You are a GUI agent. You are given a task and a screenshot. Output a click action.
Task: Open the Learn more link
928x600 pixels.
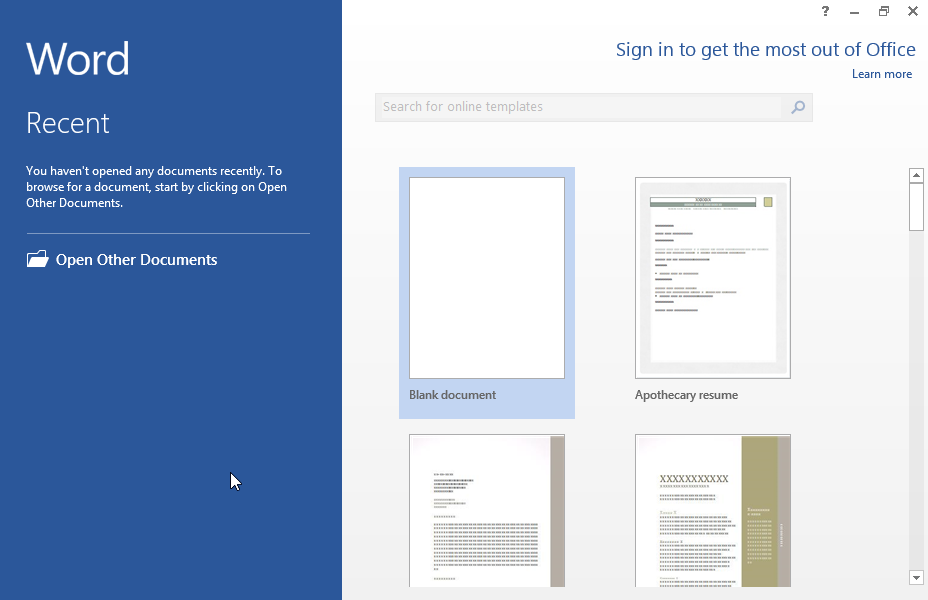(882, 74)
